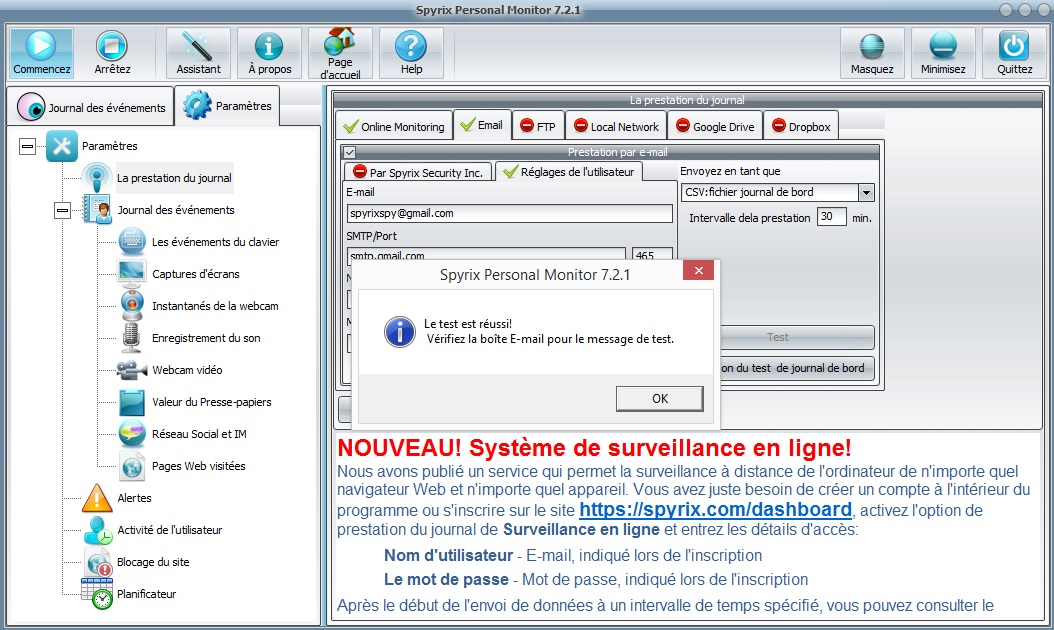Viewport: 1054px width, 630px height.
Task: Switch to Journal des événements tab
Action: 92,107
